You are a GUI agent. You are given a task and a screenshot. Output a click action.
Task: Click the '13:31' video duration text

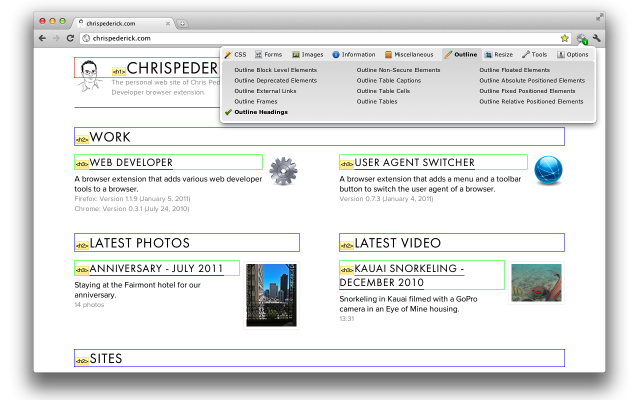pyautogui.click(x=347, y=319)
